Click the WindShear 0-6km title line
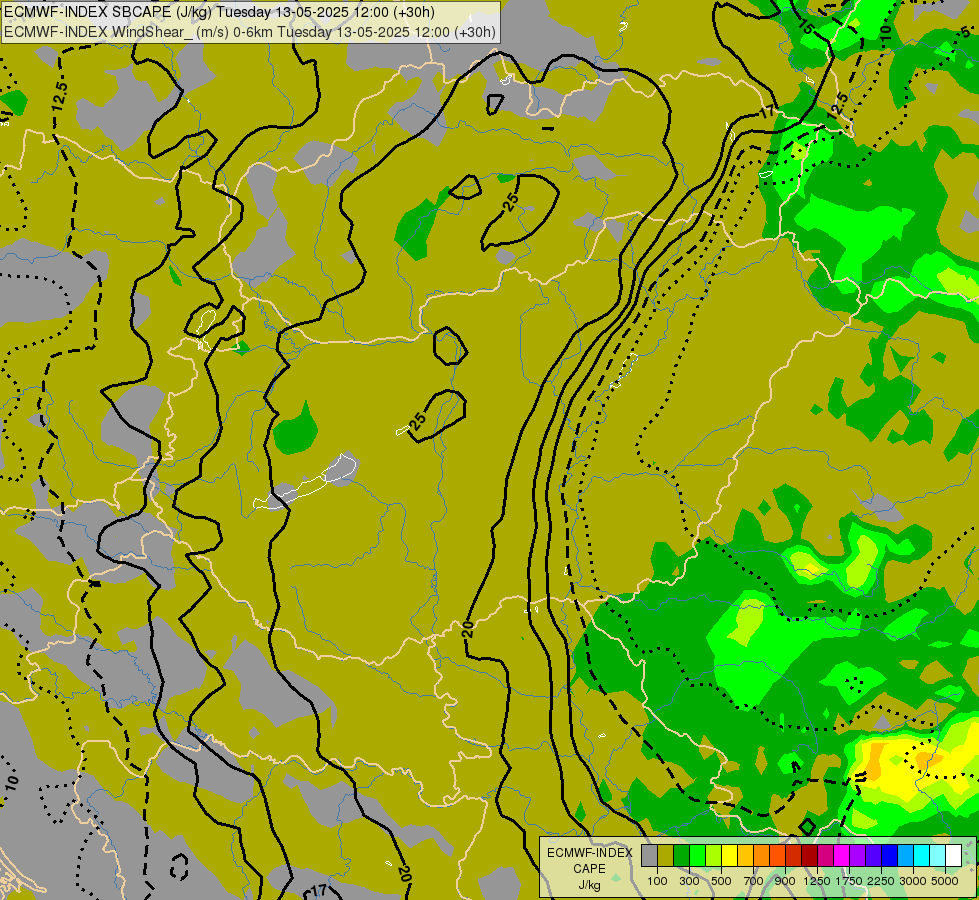Viewport: 979px width, 900px height. [250, 32]
